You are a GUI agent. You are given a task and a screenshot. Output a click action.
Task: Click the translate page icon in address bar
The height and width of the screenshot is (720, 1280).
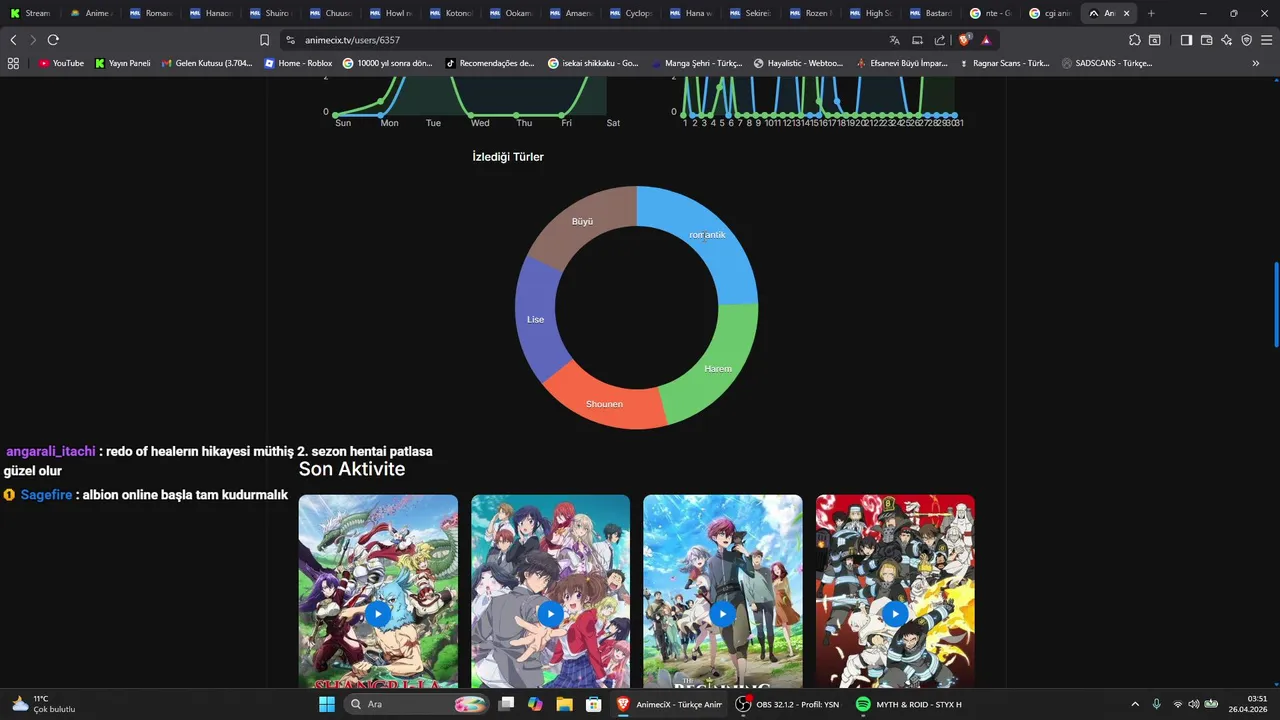pyautogui.click(x=894, y=40)
